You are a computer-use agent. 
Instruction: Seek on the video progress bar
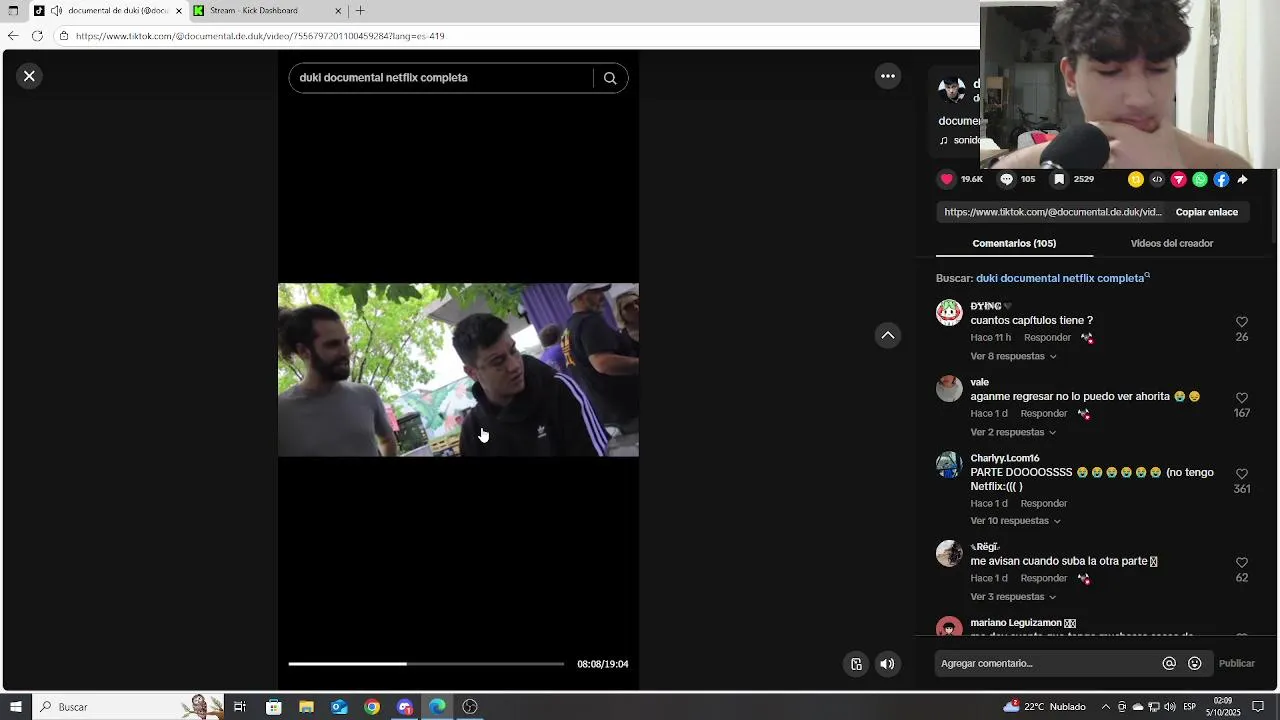pyautogui.click(x=426, y=664)
